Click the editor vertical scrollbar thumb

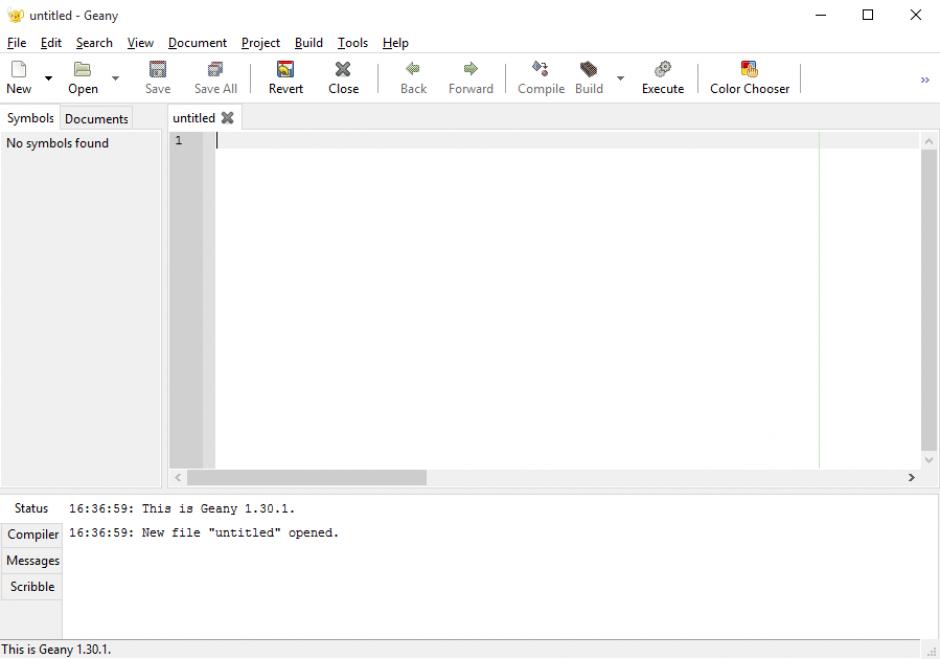(929, 300)
